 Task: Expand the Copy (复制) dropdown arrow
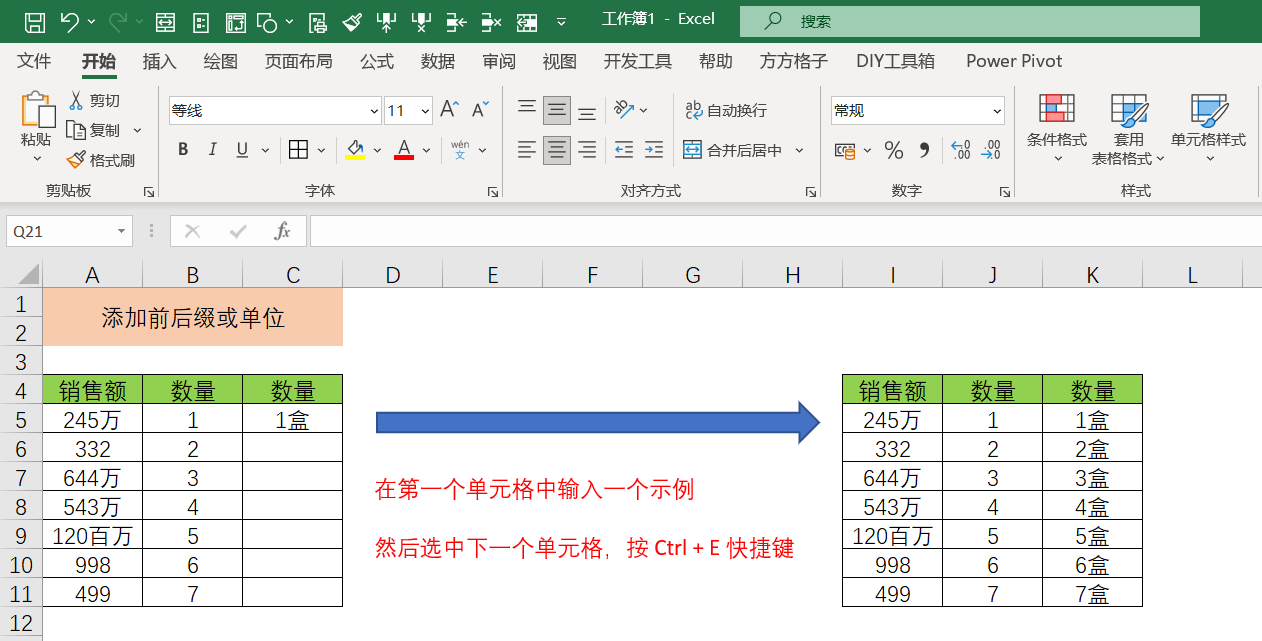pos(138,130)
